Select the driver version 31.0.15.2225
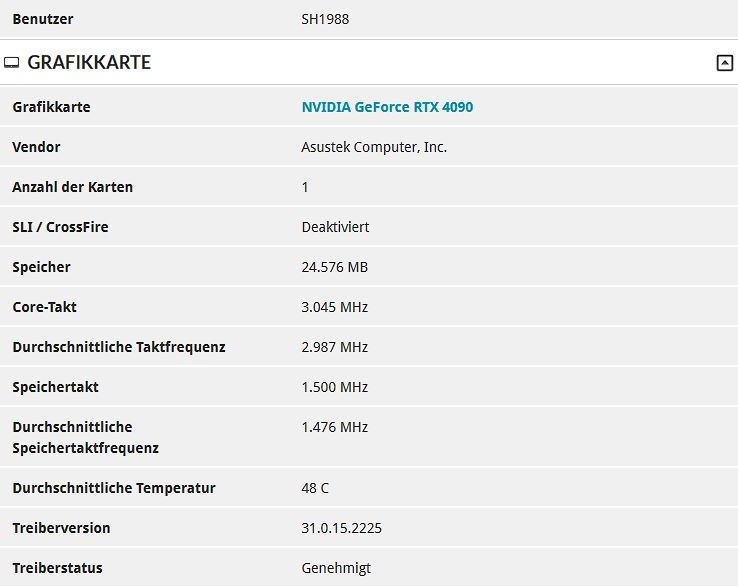This screenshot has height=587, width=738. pyautogui.click(x=341, y=528)
